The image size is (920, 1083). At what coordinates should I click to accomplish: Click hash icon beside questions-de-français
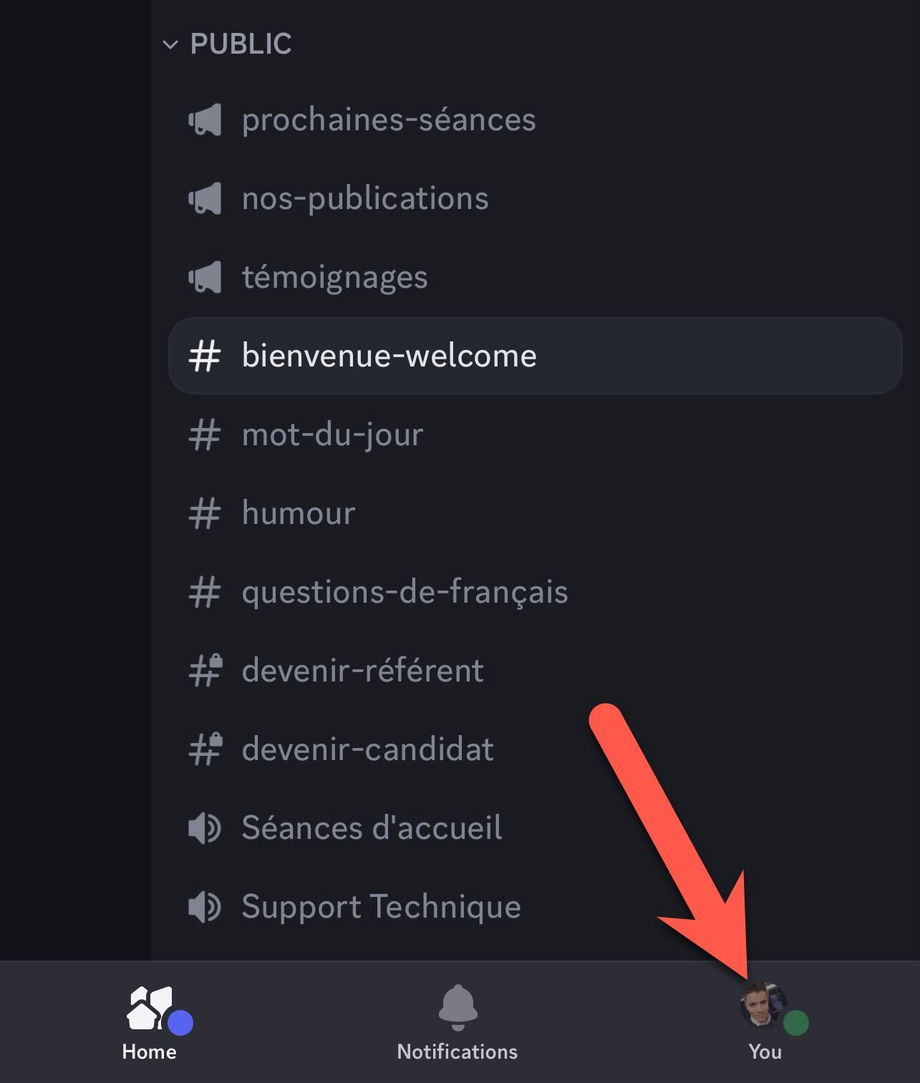click(205, 592)
